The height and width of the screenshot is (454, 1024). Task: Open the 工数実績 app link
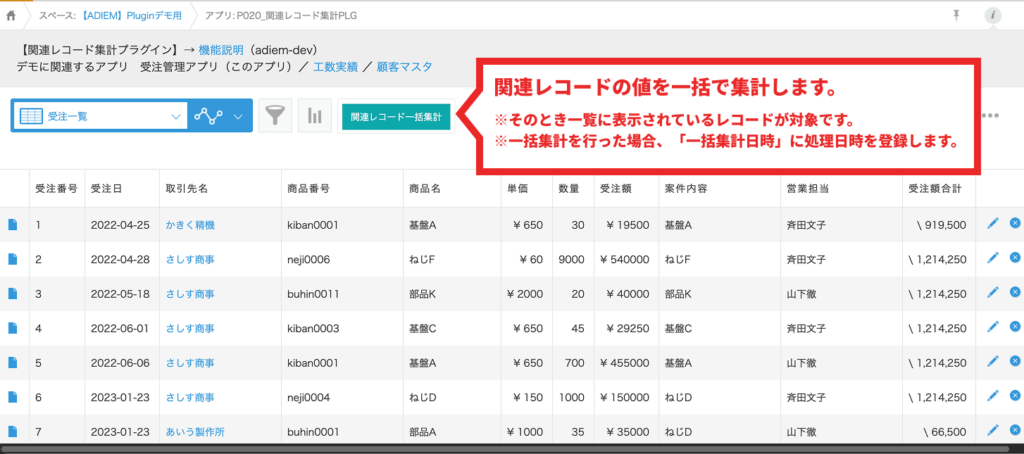click(335, 67)
